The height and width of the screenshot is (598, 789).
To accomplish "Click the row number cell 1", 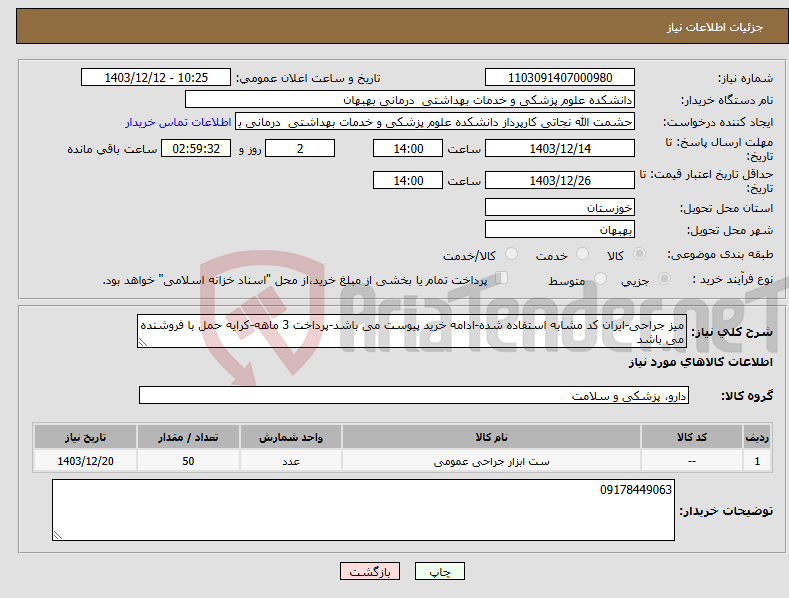I will tap(757, 461).
